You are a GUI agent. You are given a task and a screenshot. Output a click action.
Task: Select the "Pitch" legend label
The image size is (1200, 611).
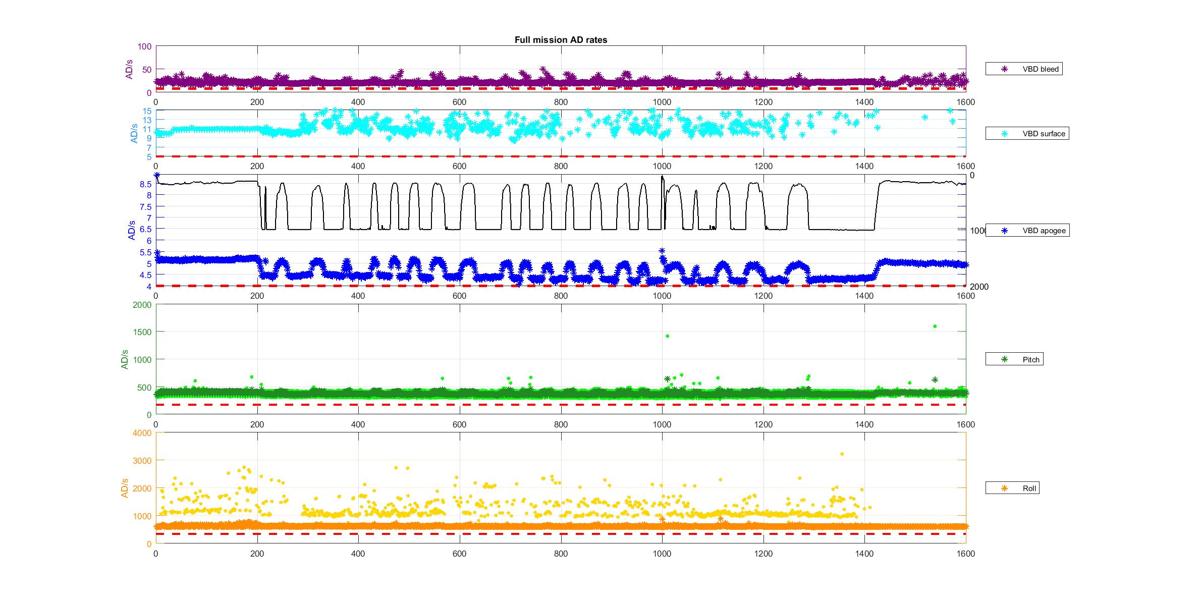coord(1030,358)
